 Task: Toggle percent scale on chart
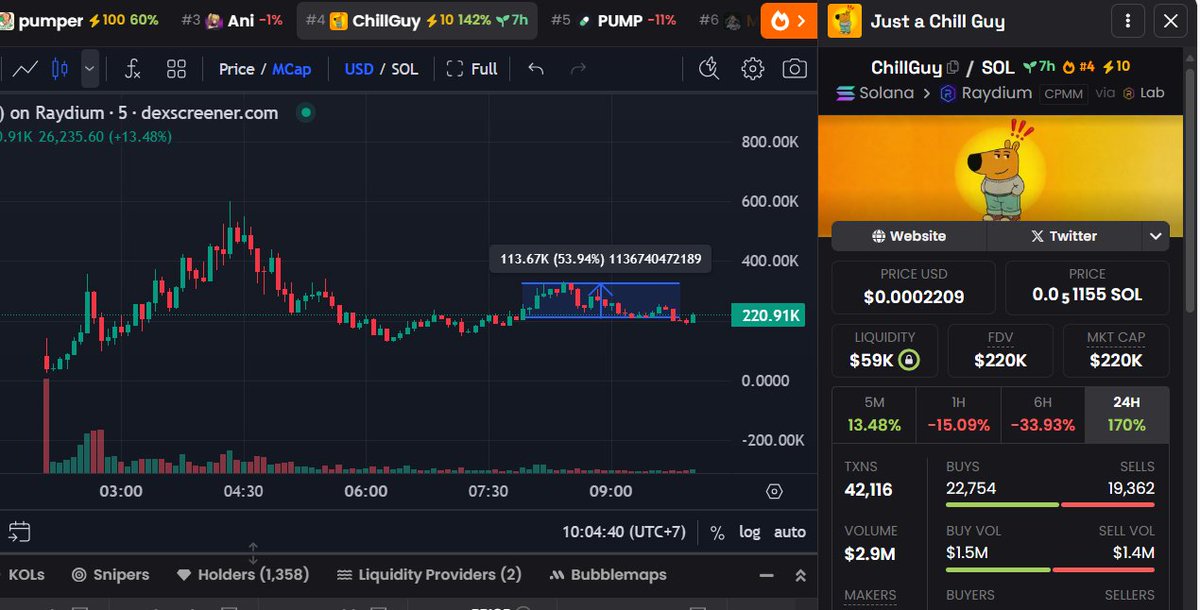click(x=717, y=532)
